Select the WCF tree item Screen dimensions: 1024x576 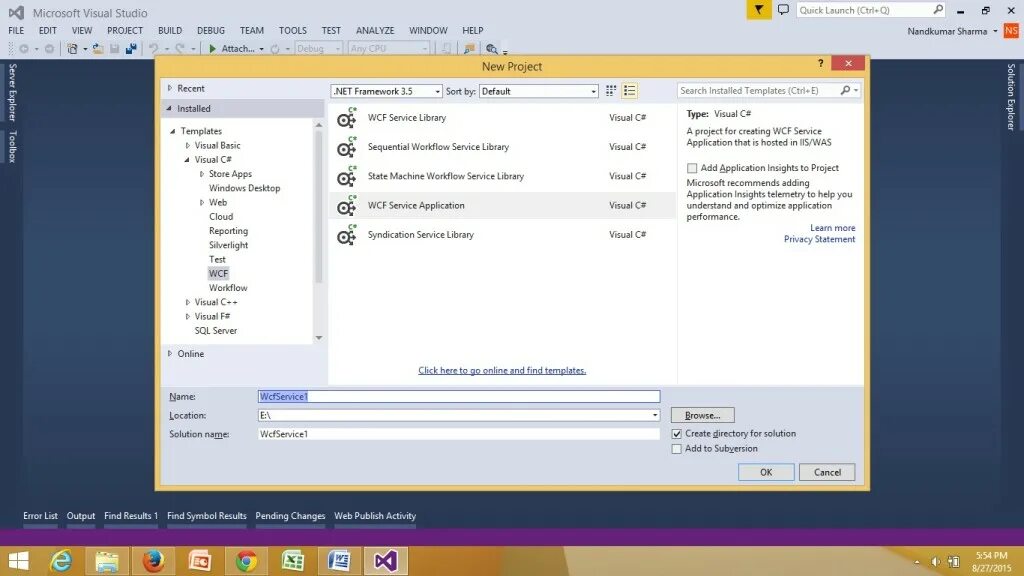click(219, 274)
